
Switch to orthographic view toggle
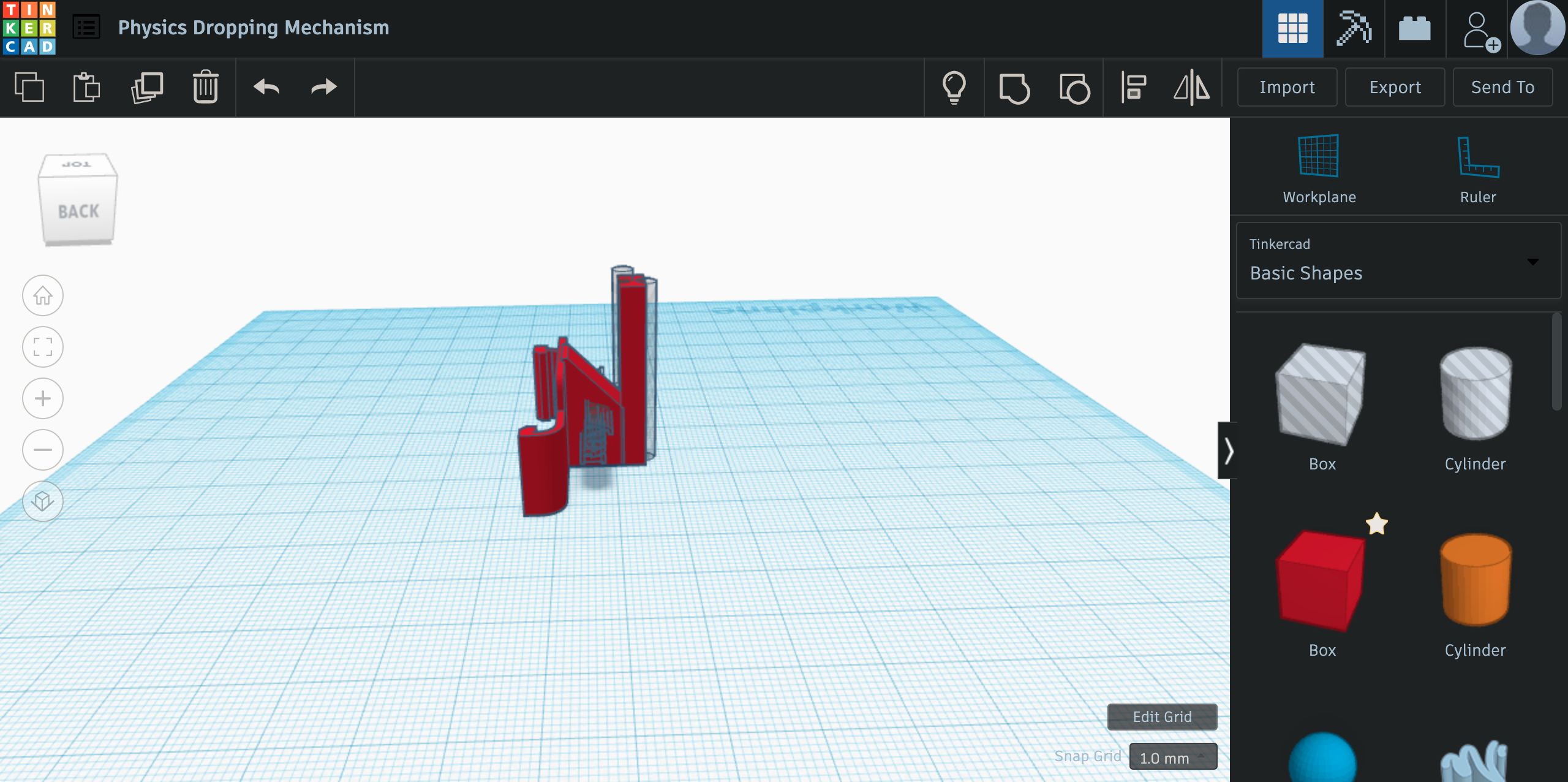(42, 501)
